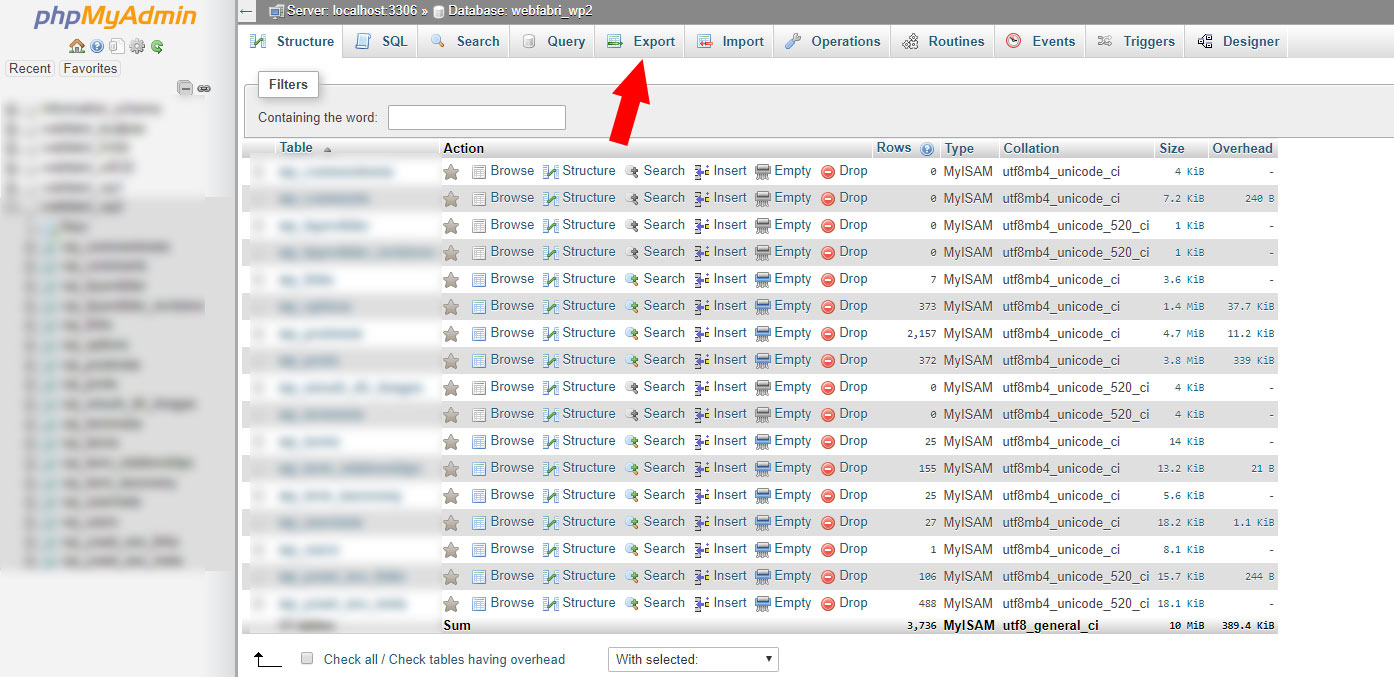Reload navigation panel with green refresh icon

tap(157, 46)
